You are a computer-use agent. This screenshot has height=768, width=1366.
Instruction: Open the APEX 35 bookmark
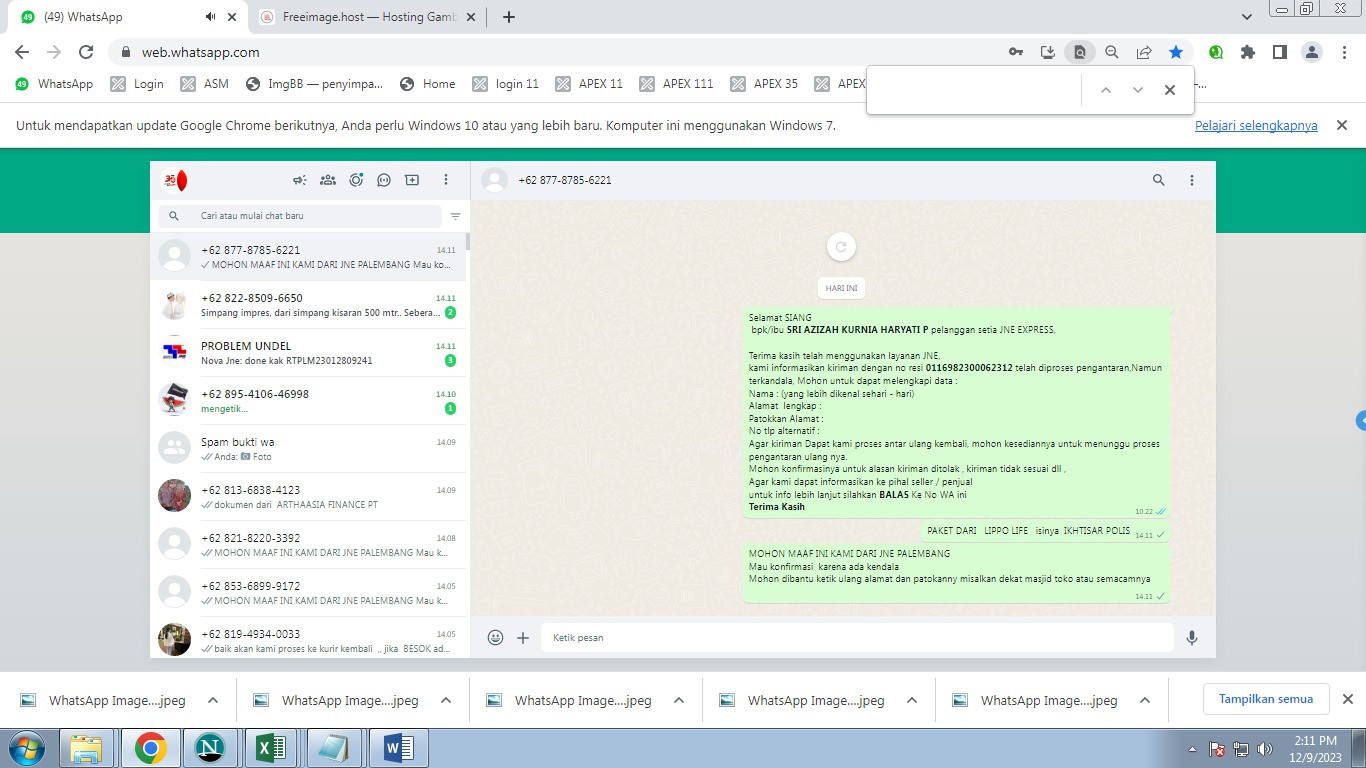tap(765, 84)
